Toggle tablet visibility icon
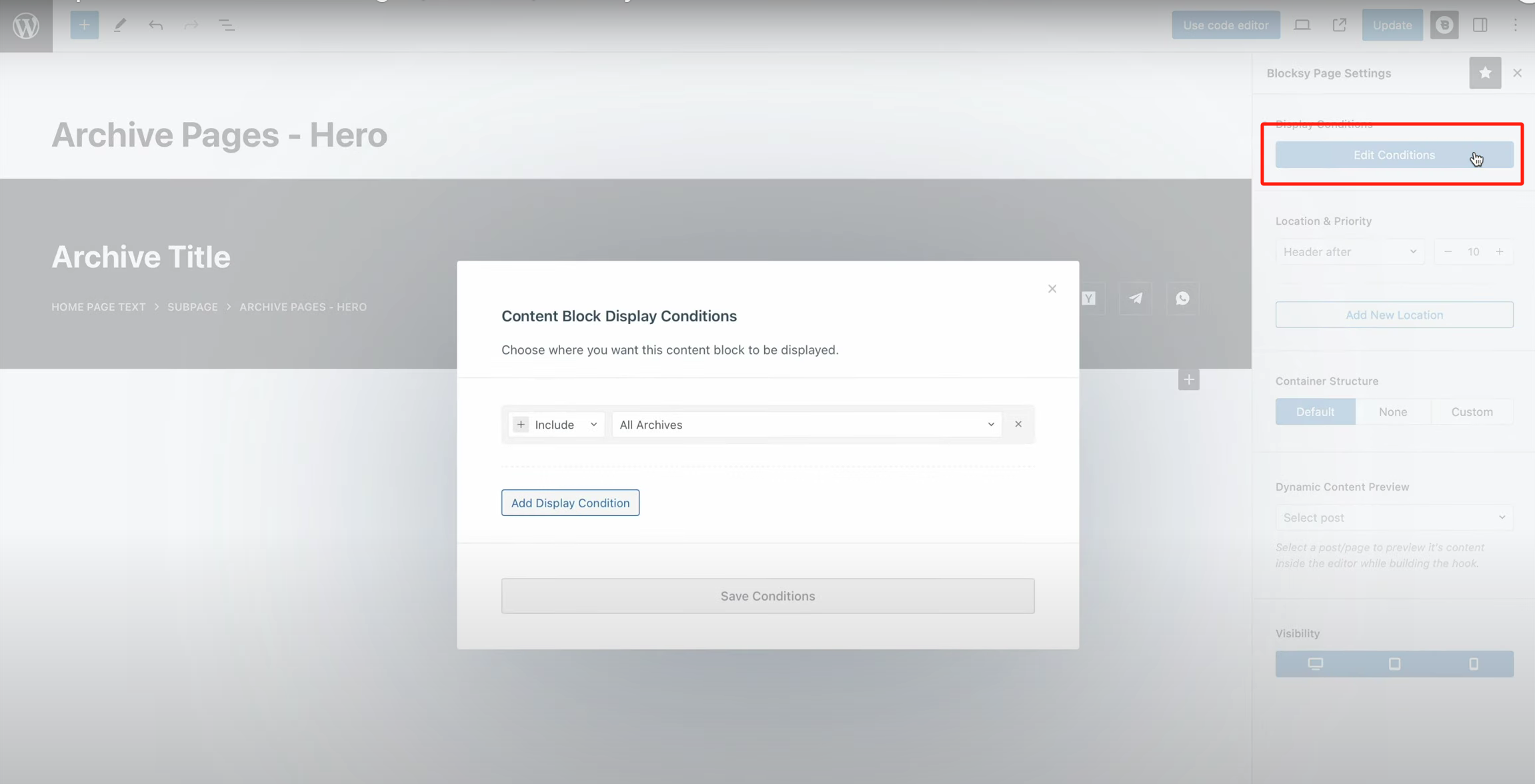The height and width of the screenshot is (784, 1535). point(1394,664)
